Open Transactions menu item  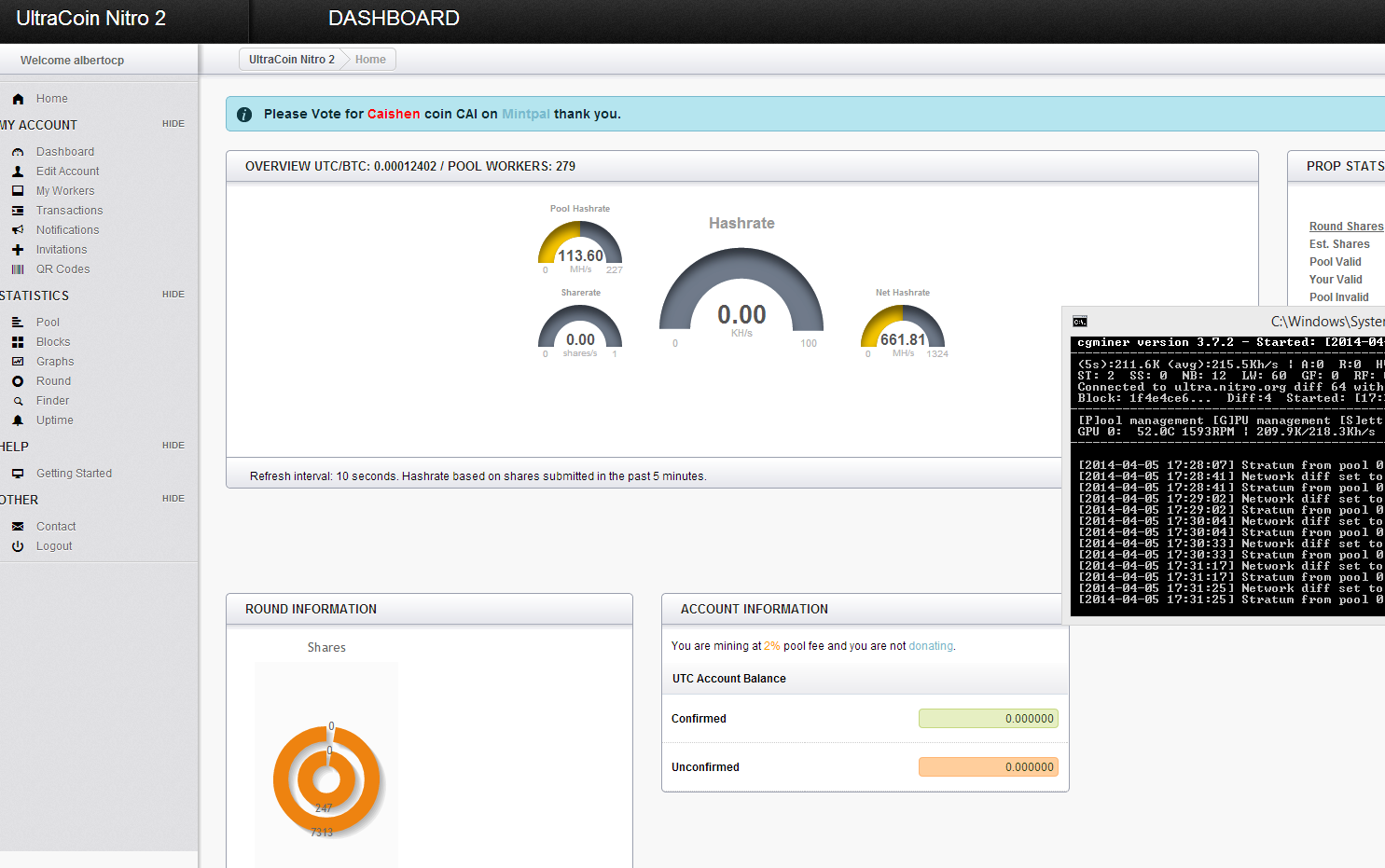(x=70, y=211)
